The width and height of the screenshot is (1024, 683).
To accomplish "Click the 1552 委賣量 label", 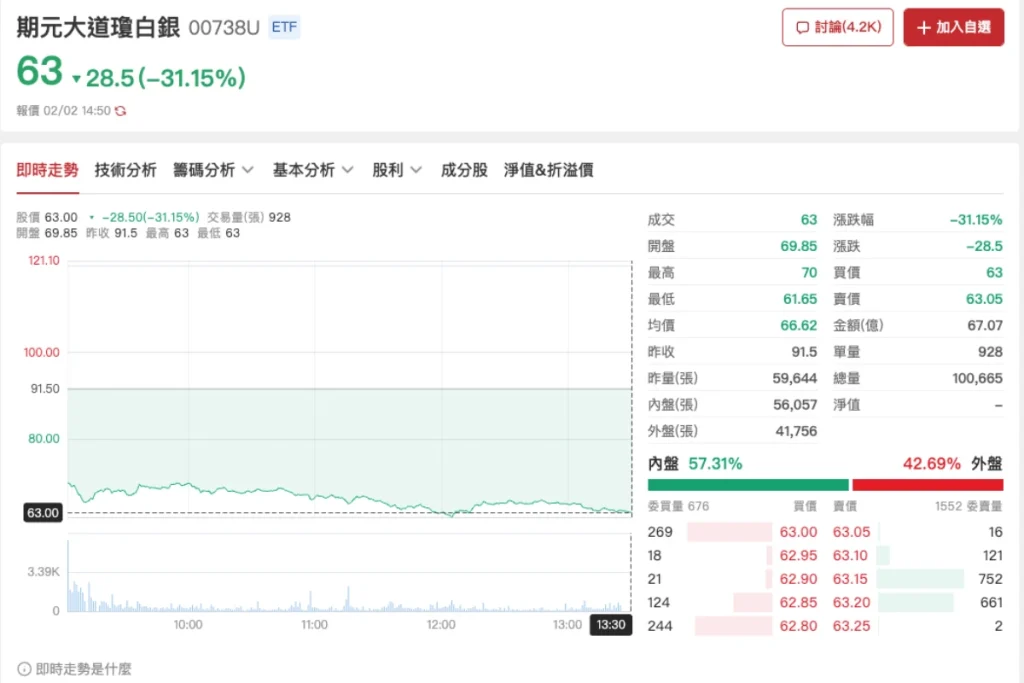I will point(968,506).
